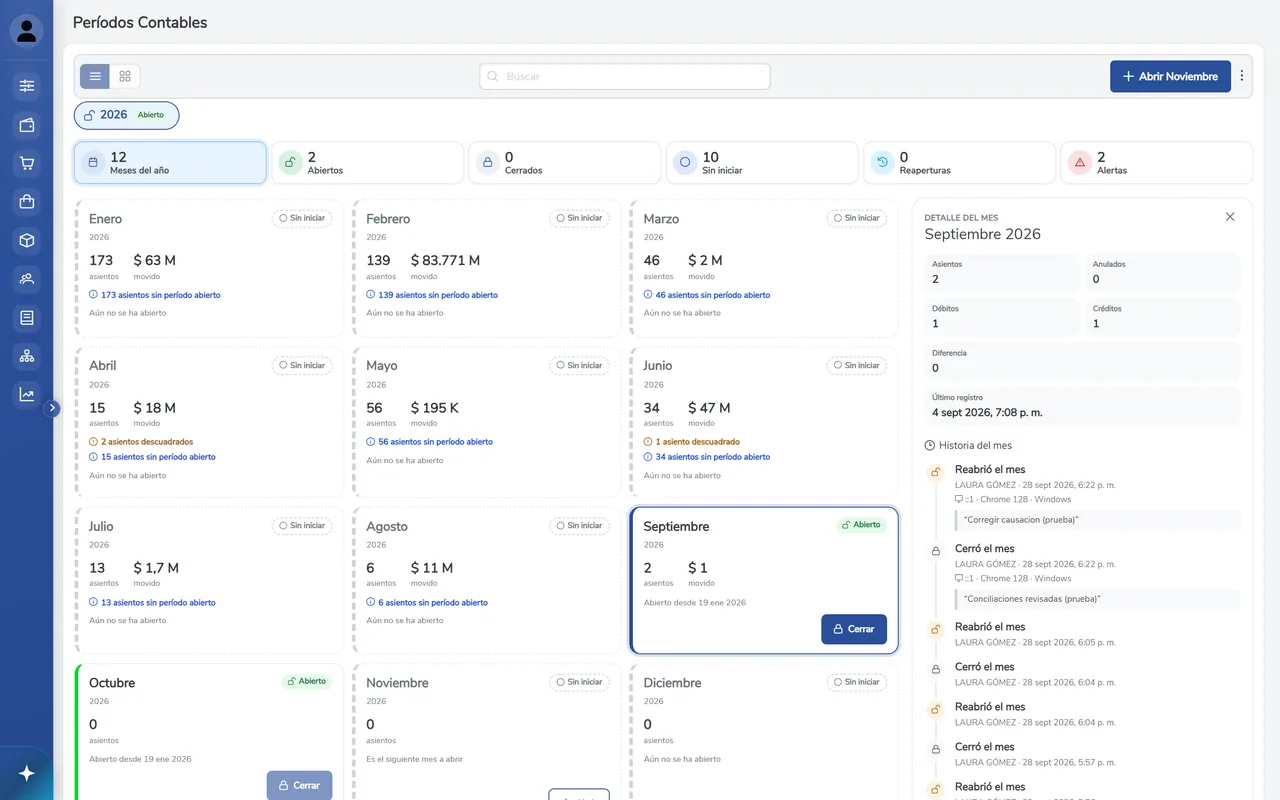Screen dimensions: 1280x800
Task: Open the people icon in sidebar
Action: pos(27,279)
